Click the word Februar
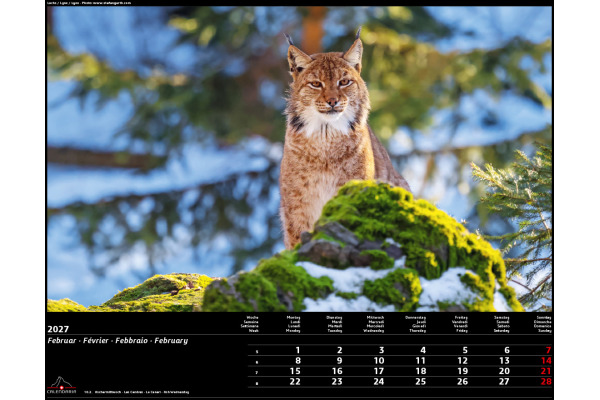This screenshot has height=400, width=600. (62, 341)
